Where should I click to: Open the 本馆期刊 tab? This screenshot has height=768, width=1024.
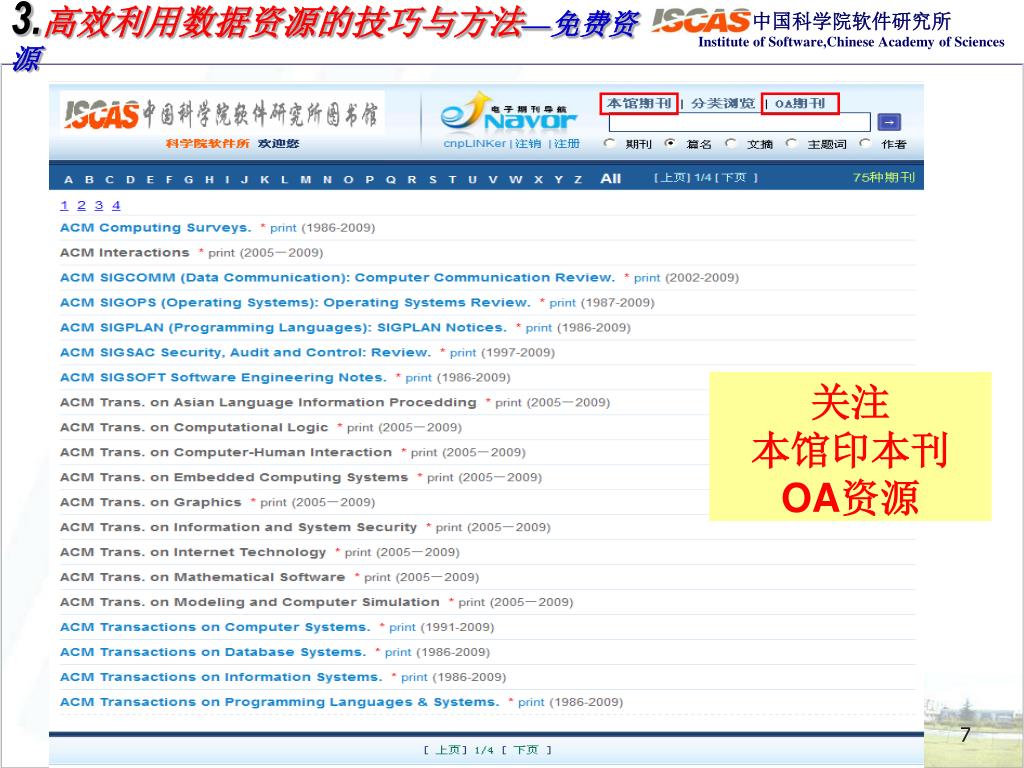point(639,103)
